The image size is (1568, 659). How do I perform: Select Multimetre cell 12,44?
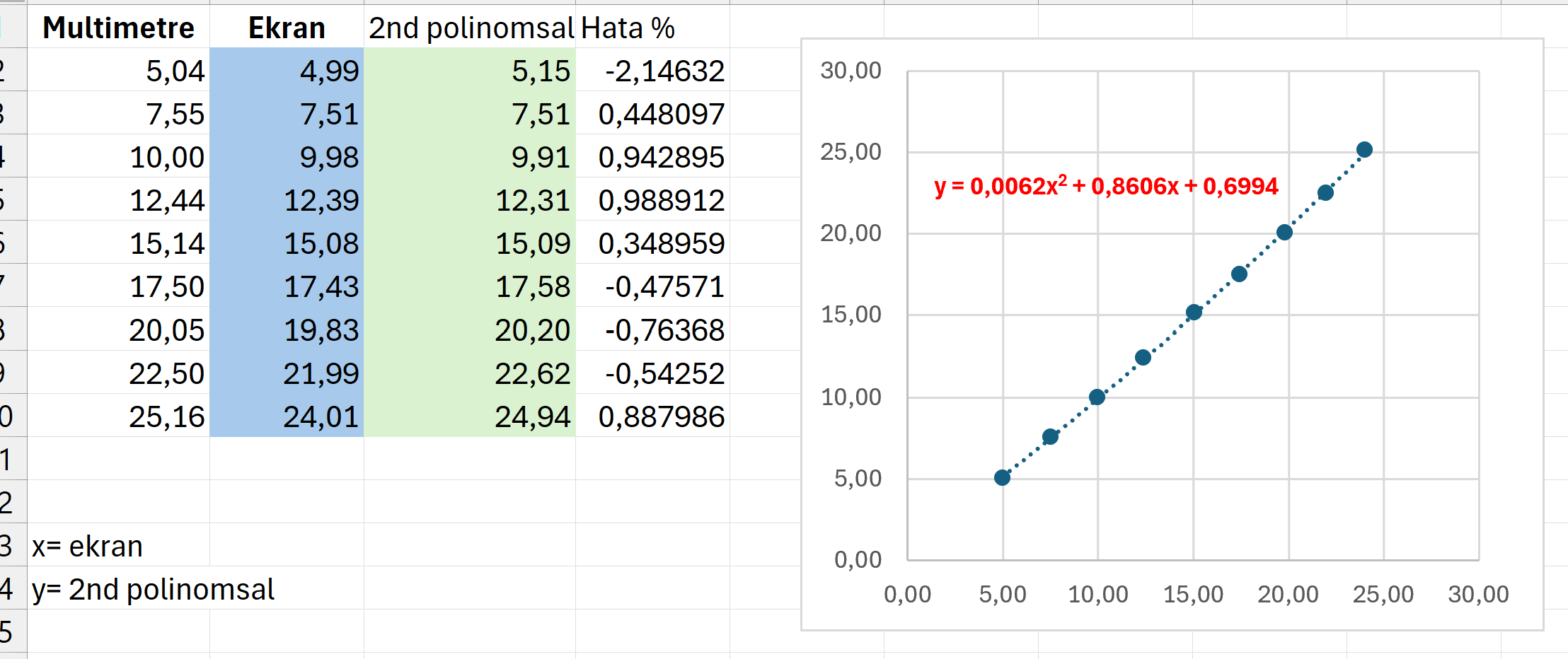coord(118,199)
